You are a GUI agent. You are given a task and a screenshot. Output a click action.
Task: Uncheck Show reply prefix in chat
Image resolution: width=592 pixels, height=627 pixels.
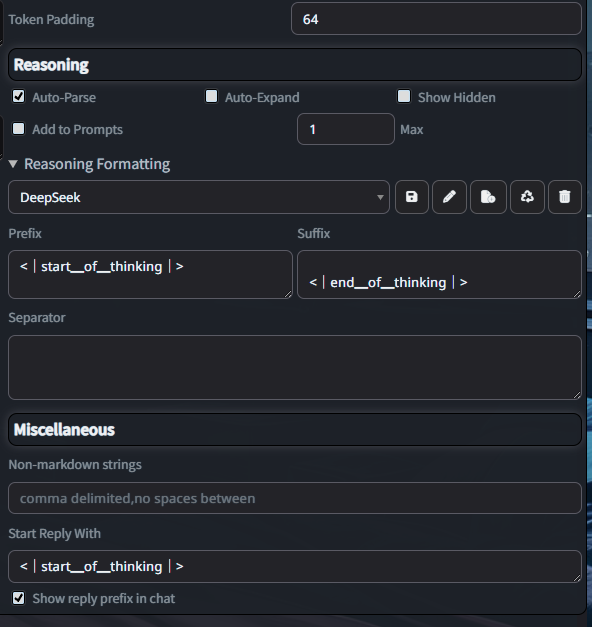pyautogui.click(x=18, y=598)
